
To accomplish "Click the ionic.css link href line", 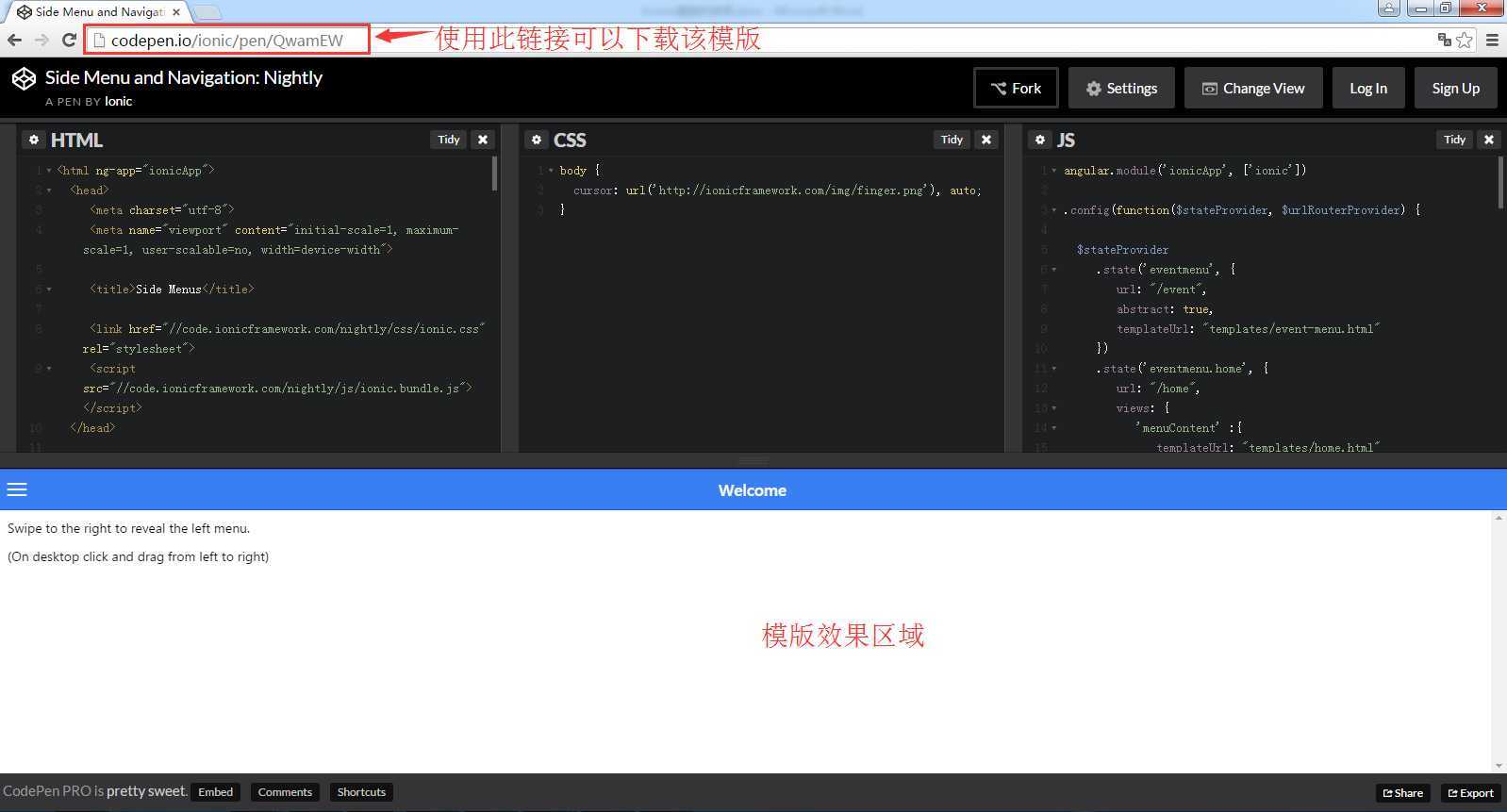I will pyautogui.click(x=287, y=329).
